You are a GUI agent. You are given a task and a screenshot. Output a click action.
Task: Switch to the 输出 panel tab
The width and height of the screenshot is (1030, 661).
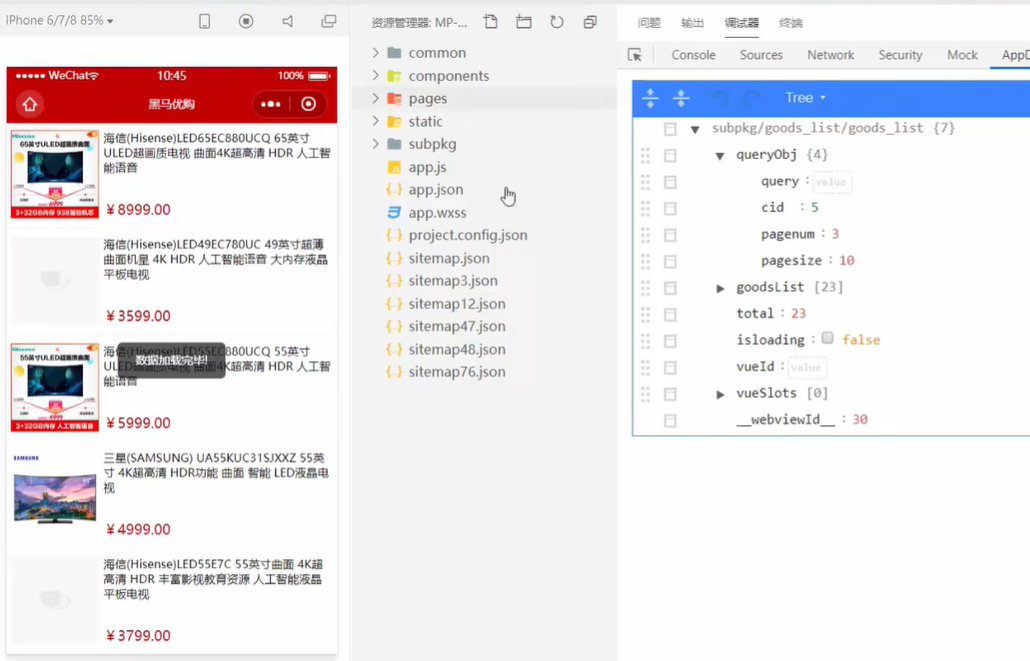tap(692, 23)
